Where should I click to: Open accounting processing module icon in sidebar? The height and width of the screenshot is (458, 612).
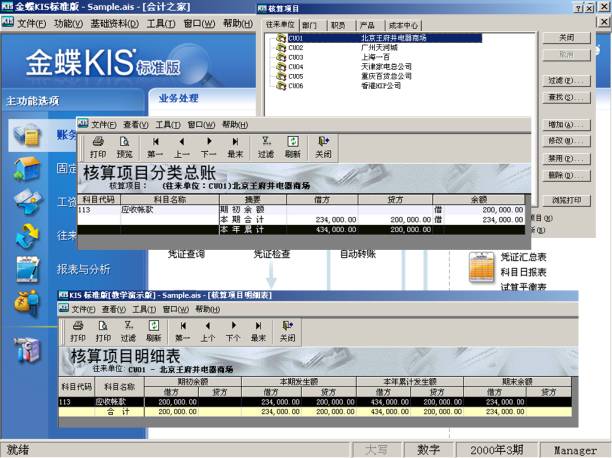point(27,135)
